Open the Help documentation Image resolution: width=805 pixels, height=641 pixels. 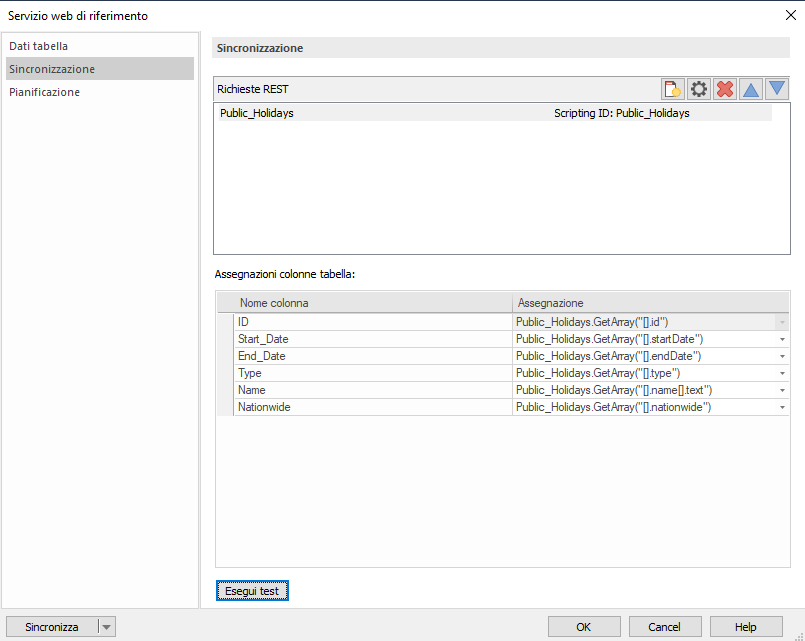tap(745, 626)
